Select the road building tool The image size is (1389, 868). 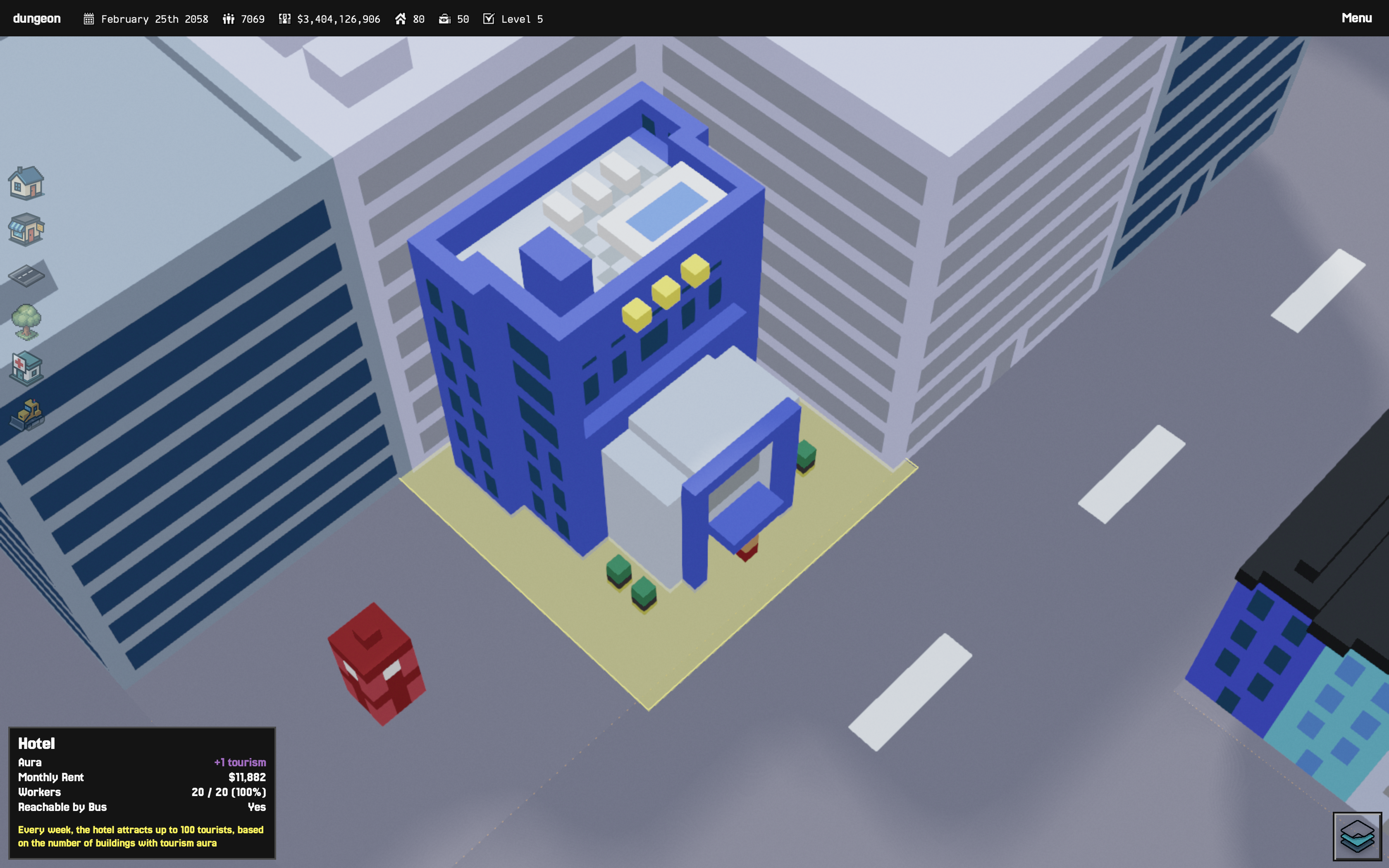[x=26, y=276]
